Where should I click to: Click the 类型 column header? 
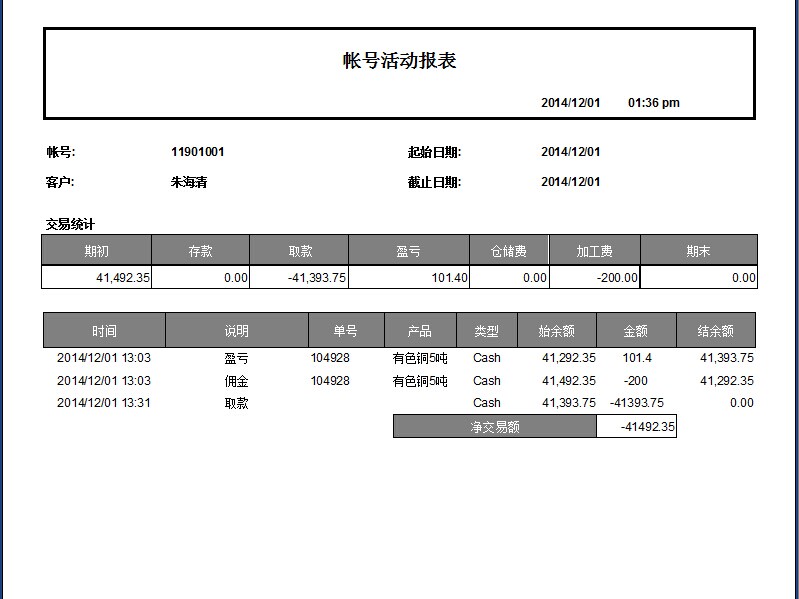click(486, 331)
